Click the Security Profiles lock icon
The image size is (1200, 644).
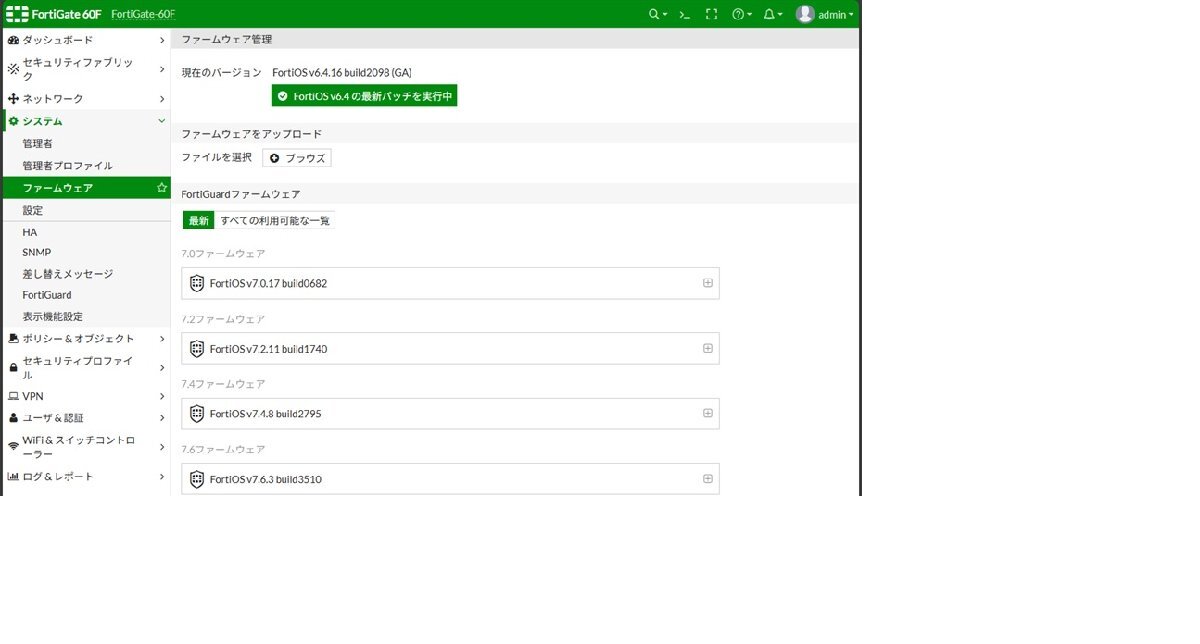coord(13,368)
